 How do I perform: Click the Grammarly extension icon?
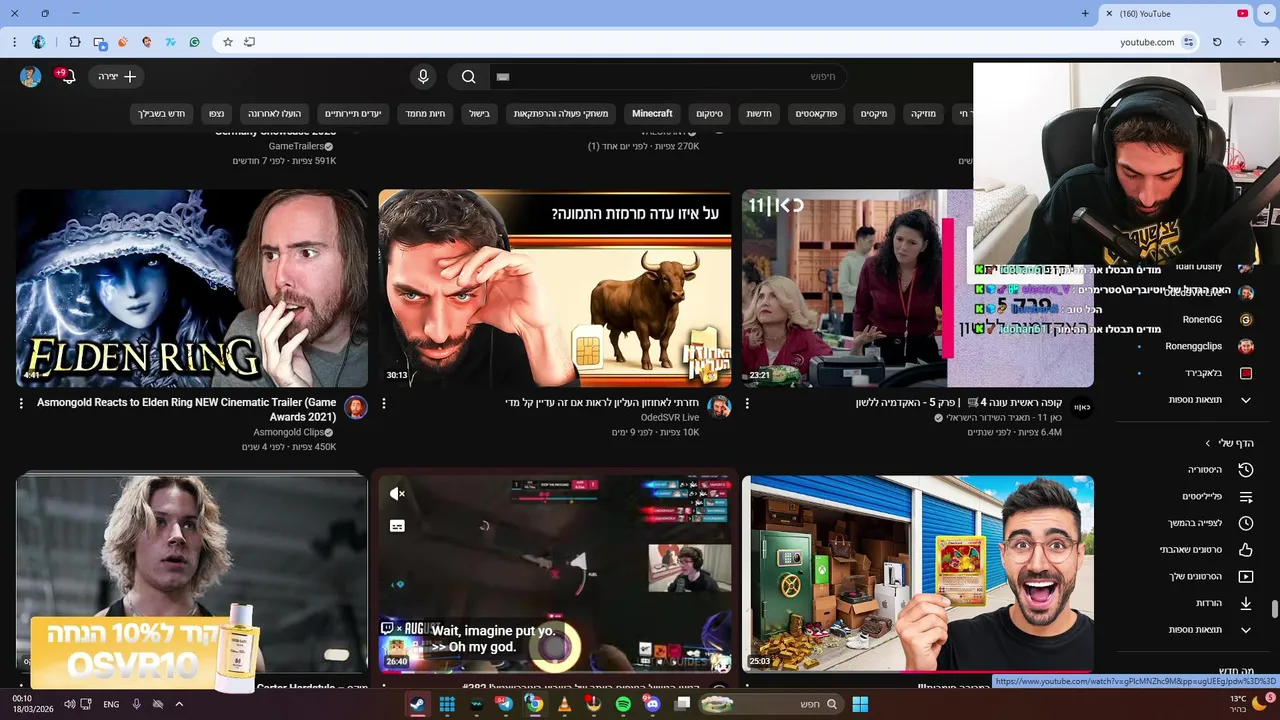[x=194, y=42]
